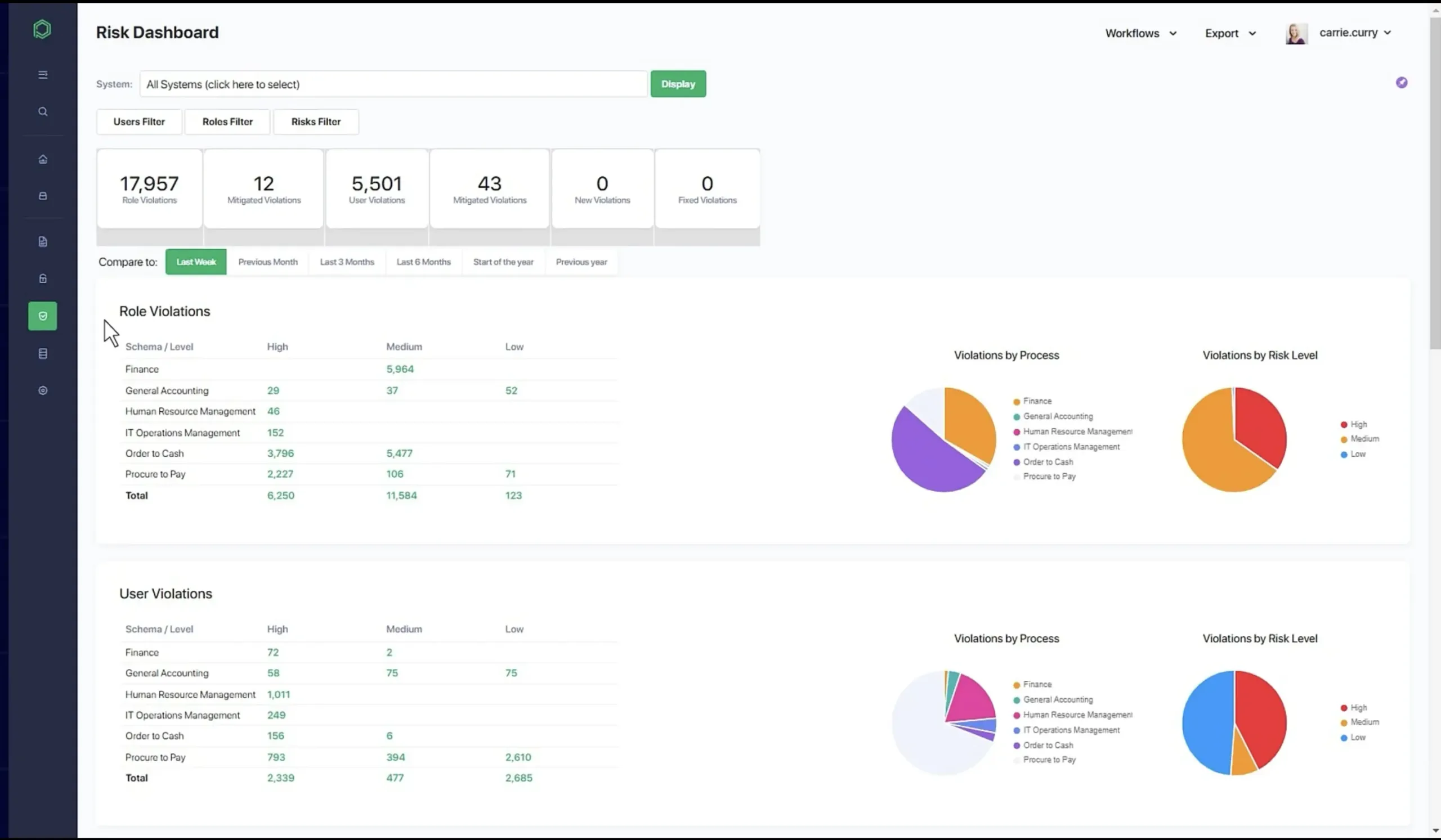Open the Risks Filter tab
Image resolution: width=1441 pixels, height=840 pixels.
316,122
